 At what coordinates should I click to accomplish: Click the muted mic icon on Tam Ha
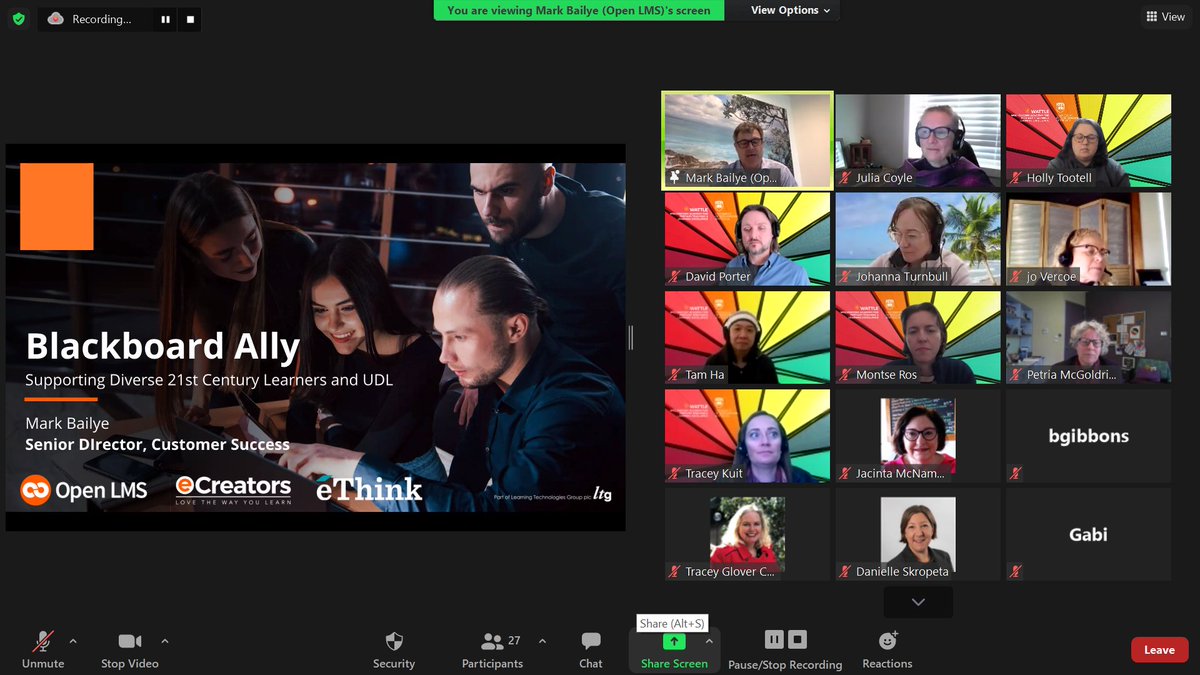pos(675,375)
